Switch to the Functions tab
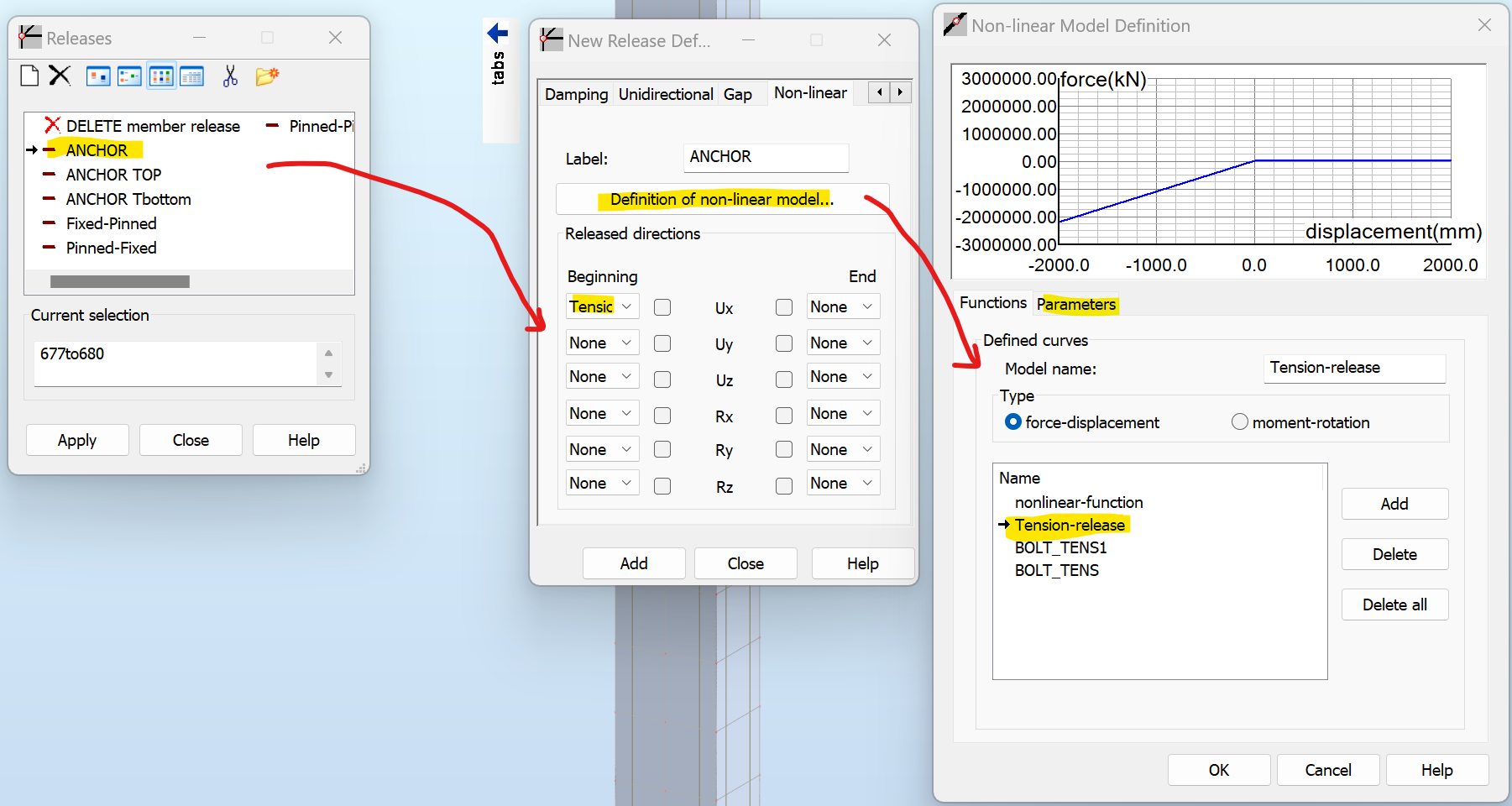The width and height of the screenshot is (1512, 806). point(992,303)
